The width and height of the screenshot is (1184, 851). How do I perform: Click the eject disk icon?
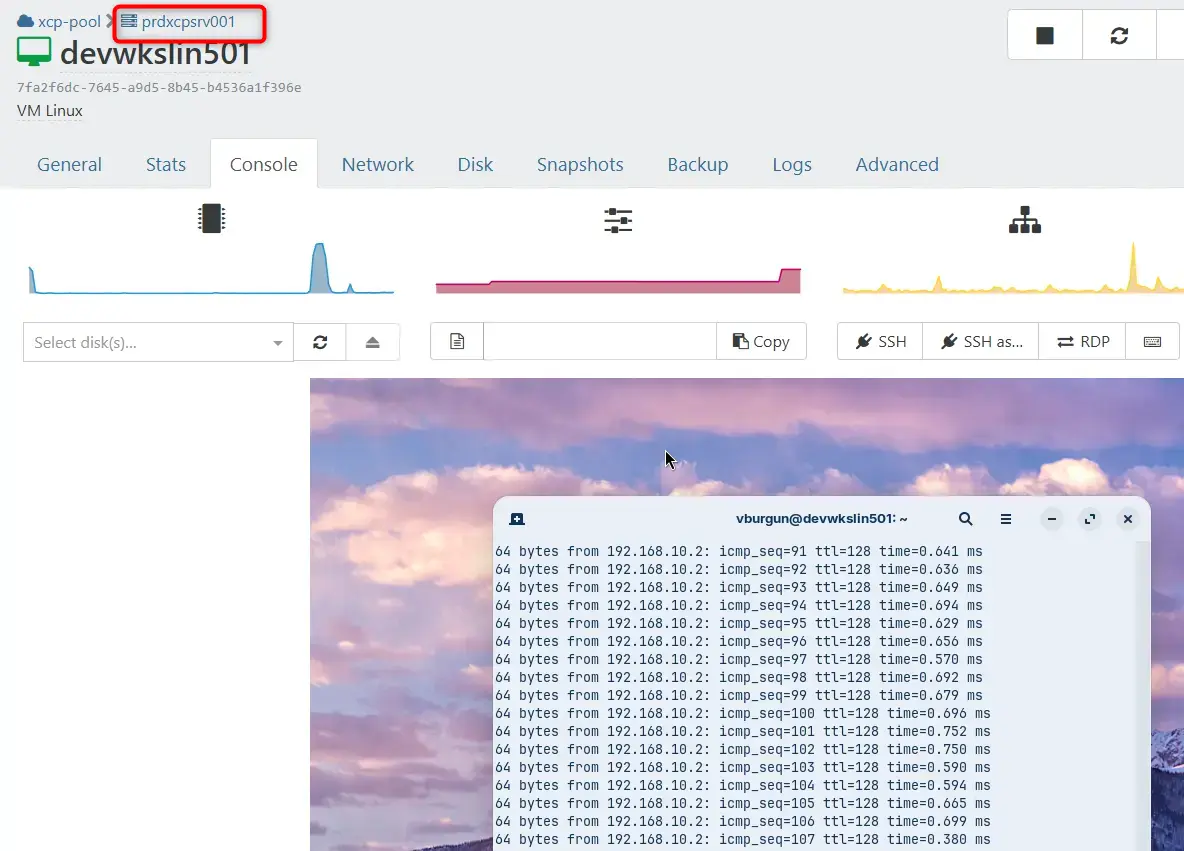tap(372, 342)
